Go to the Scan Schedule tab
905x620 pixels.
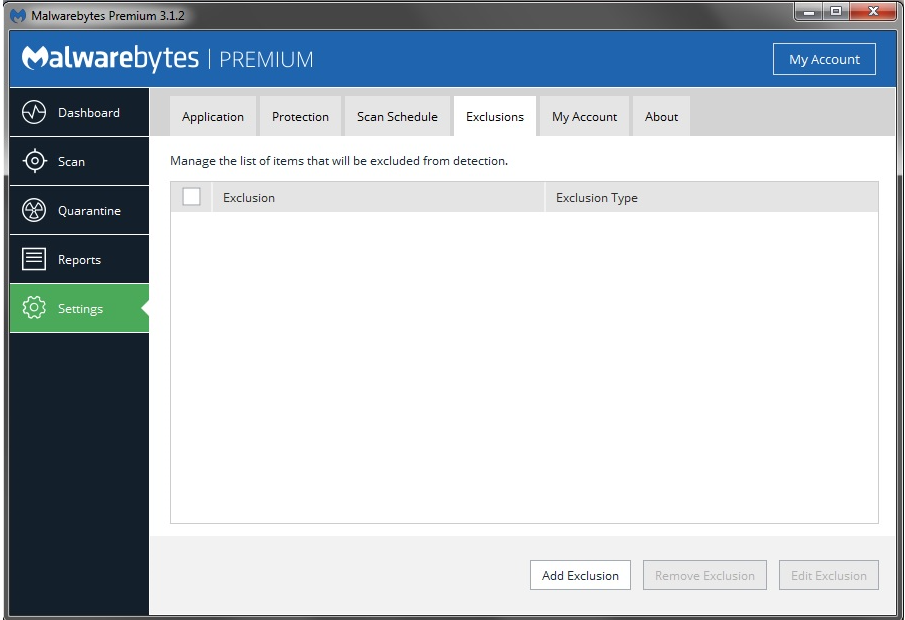click(x=397, y=117)
